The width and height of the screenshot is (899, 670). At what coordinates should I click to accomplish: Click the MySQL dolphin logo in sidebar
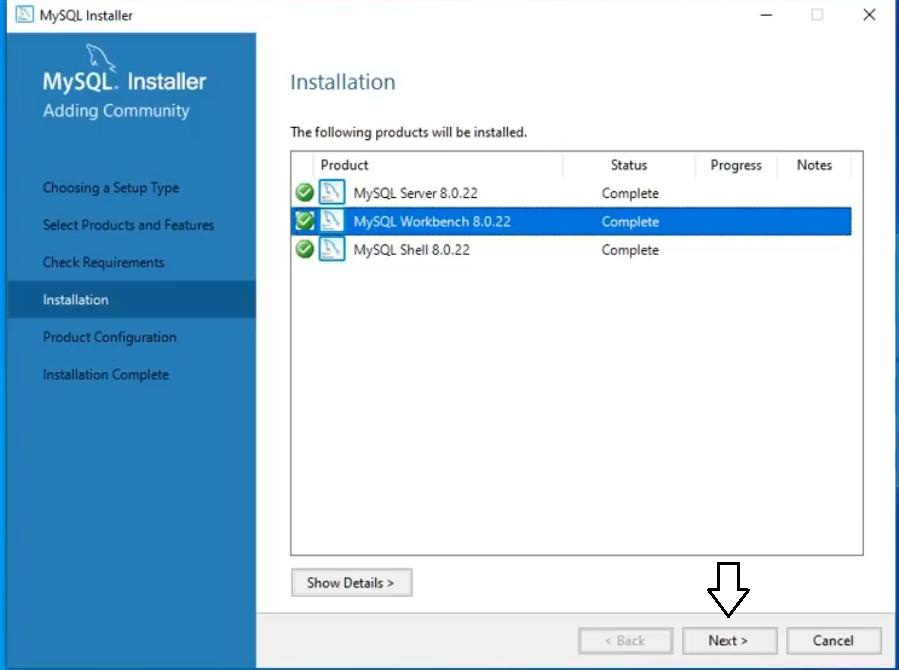[x=100, y=58]
